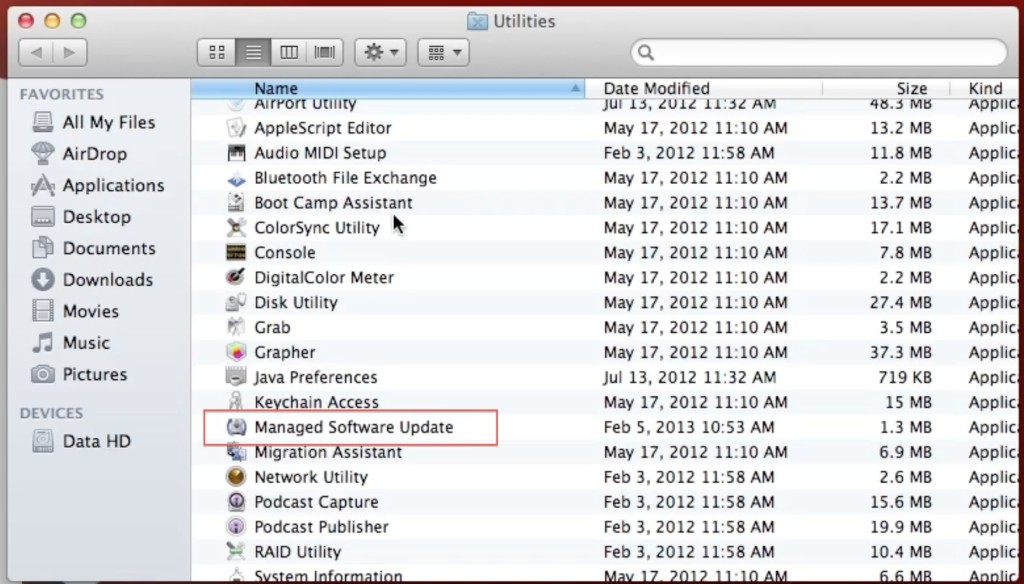This screenshot has width=1024, height=584.
Task: Switch to column view mode
Action: coord(289,52)
